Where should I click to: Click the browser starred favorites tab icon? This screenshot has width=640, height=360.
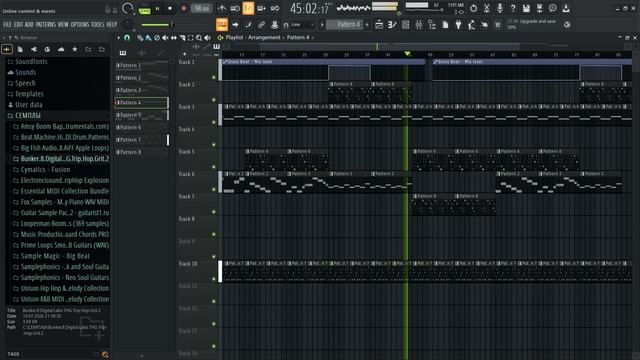point(75,49)
